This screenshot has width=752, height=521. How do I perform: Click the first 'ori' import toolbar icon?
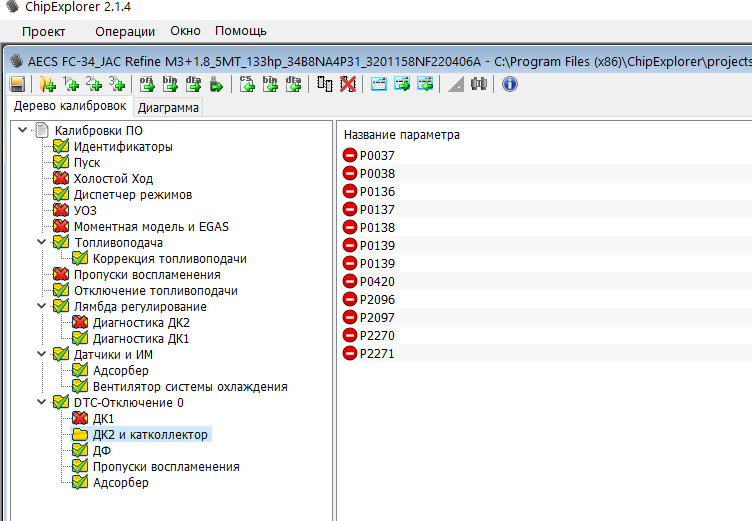[147, 84]
